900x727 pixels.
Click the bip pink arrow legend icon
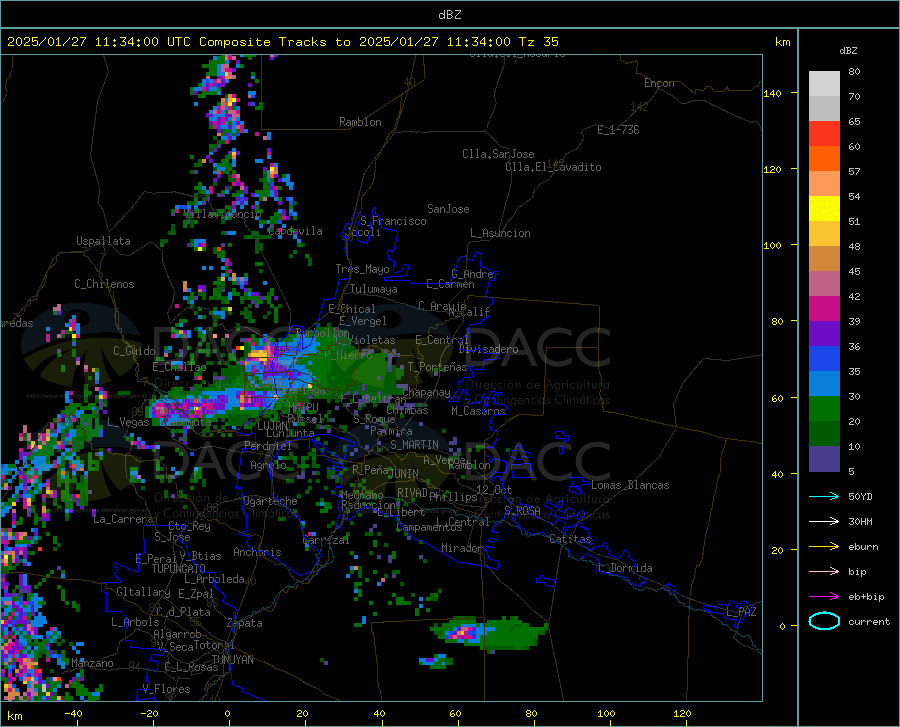tap(824, 572)
